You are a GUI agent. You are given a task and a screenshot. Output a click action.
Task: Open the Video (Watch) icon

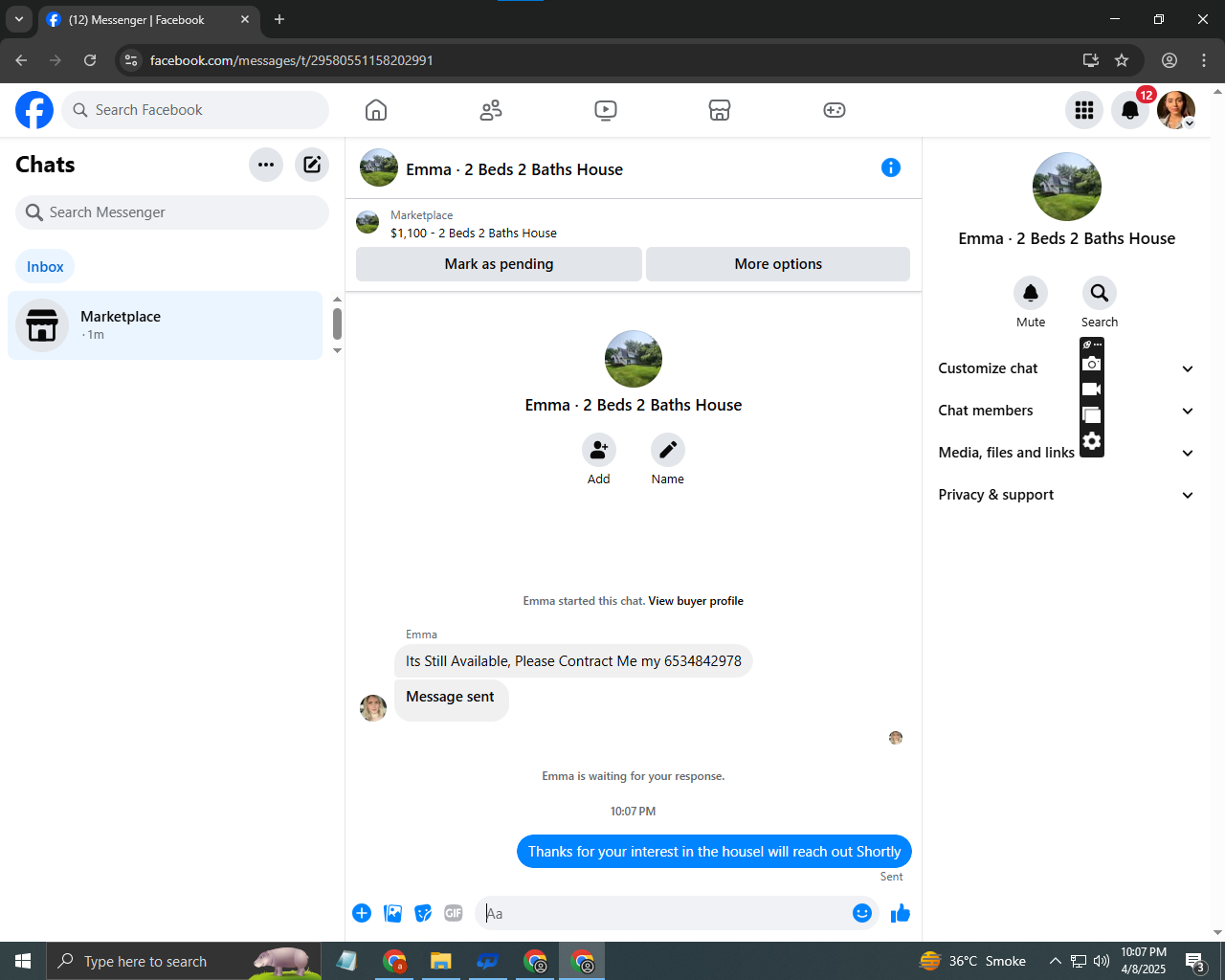606,110
